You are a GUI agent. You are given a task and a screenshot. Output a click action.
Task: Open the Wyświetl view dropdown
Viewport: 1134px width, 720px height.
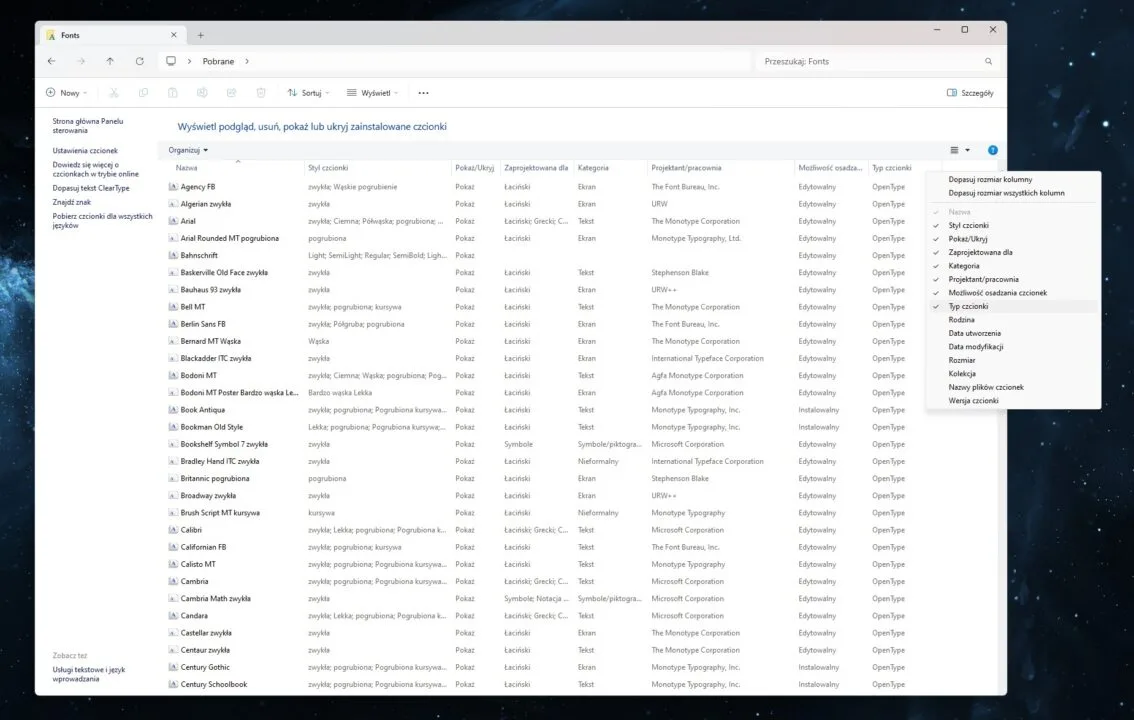pos(373,93)
